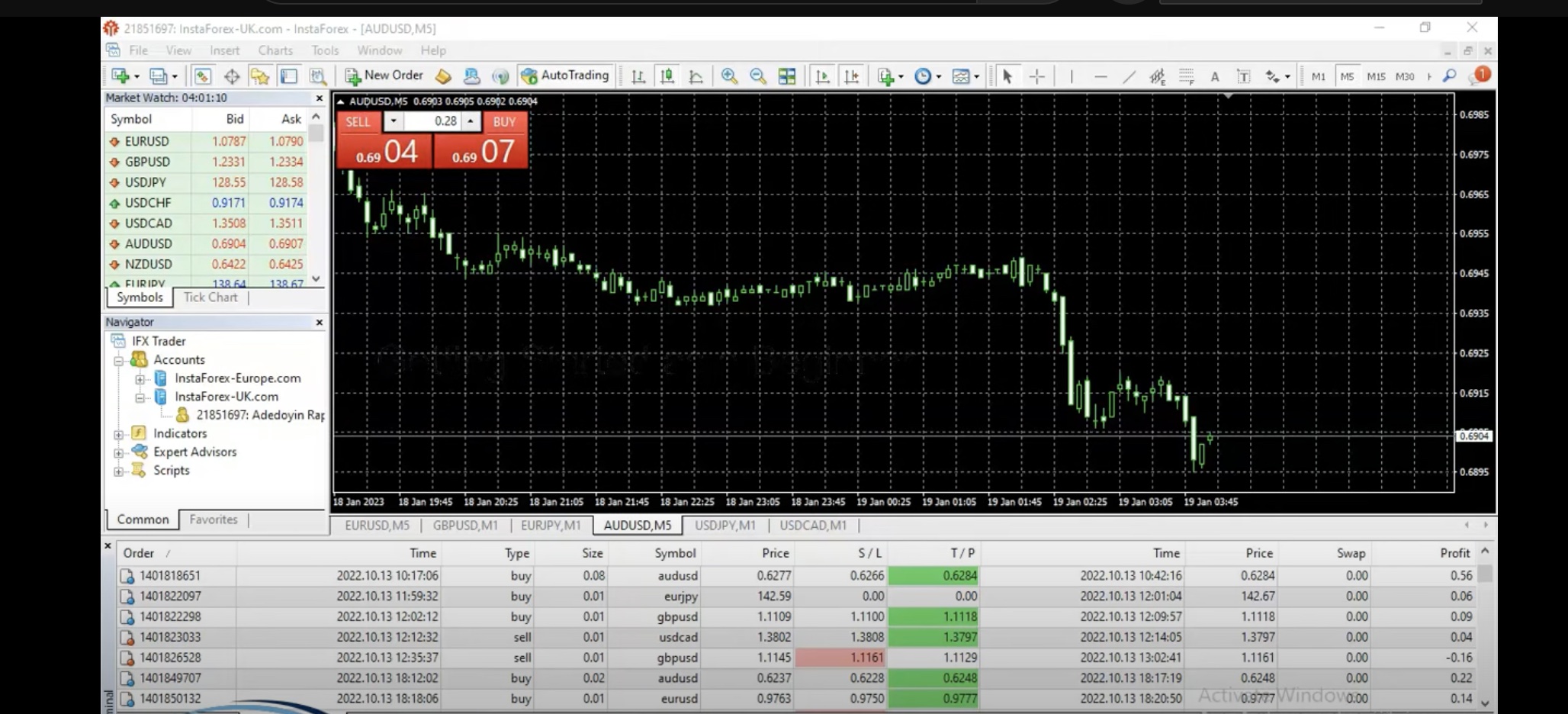Image resolution: width=1568 pixels, height=714 pixels.
Task: Click the trade history scrollbar down arrow
Action: pos(1485,703)
